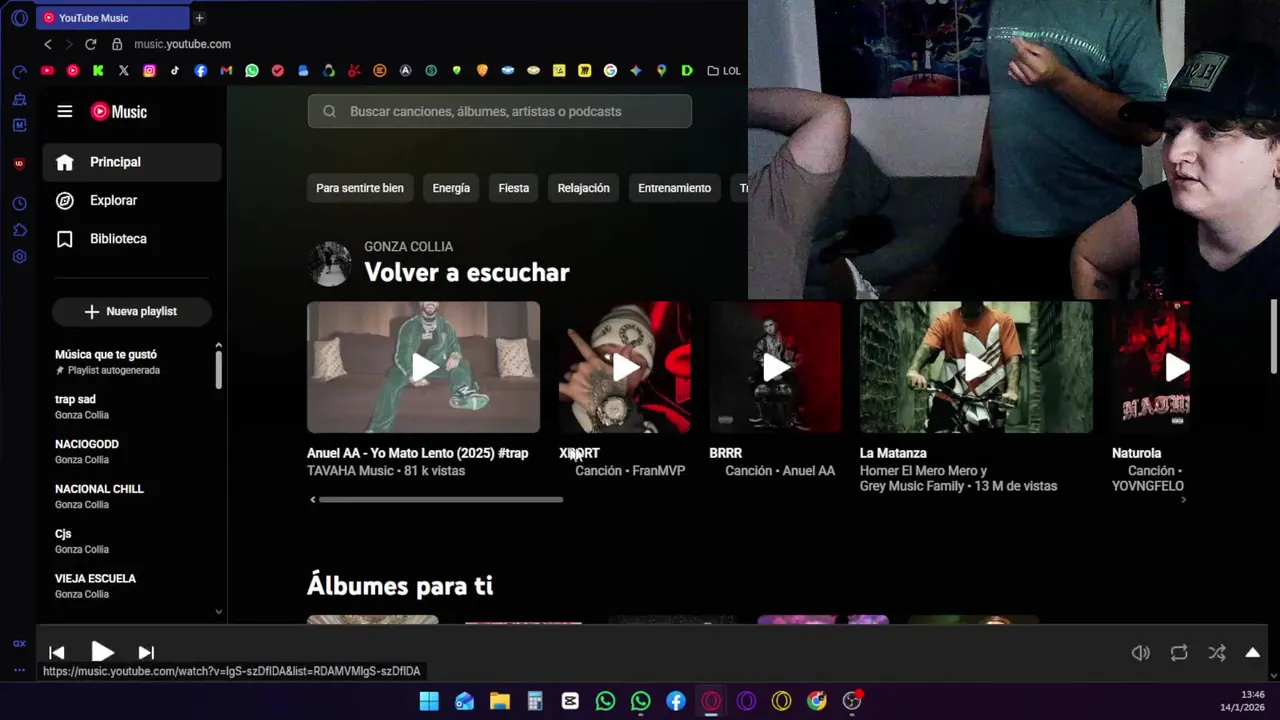Create a playlist with Nueva playlist
Viewport: 1280px width, 720px height.
[x=131, y=311]
